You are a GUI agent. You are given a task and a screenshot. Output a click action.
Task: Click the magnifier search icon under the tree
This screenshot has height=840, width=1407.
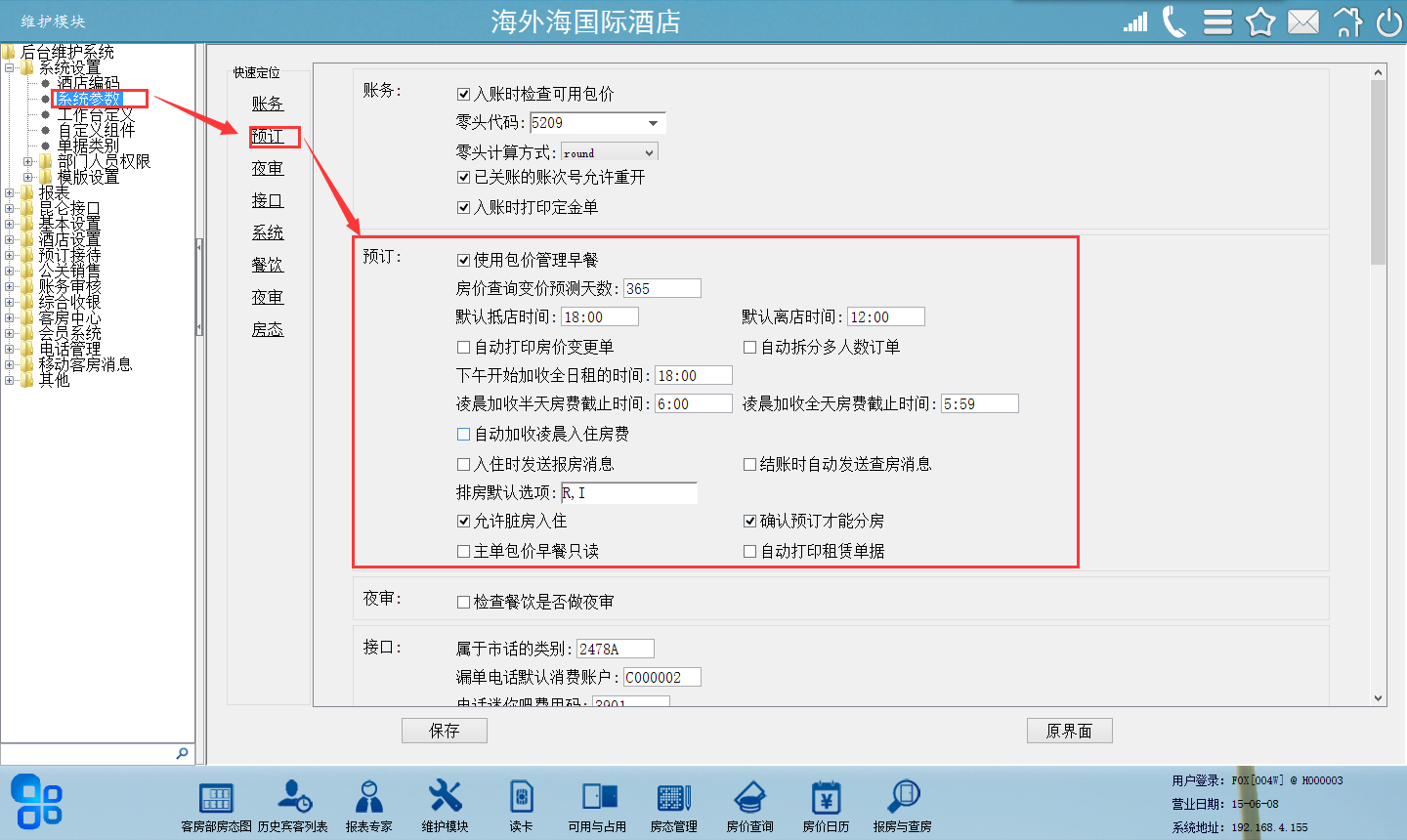(182, 753)
